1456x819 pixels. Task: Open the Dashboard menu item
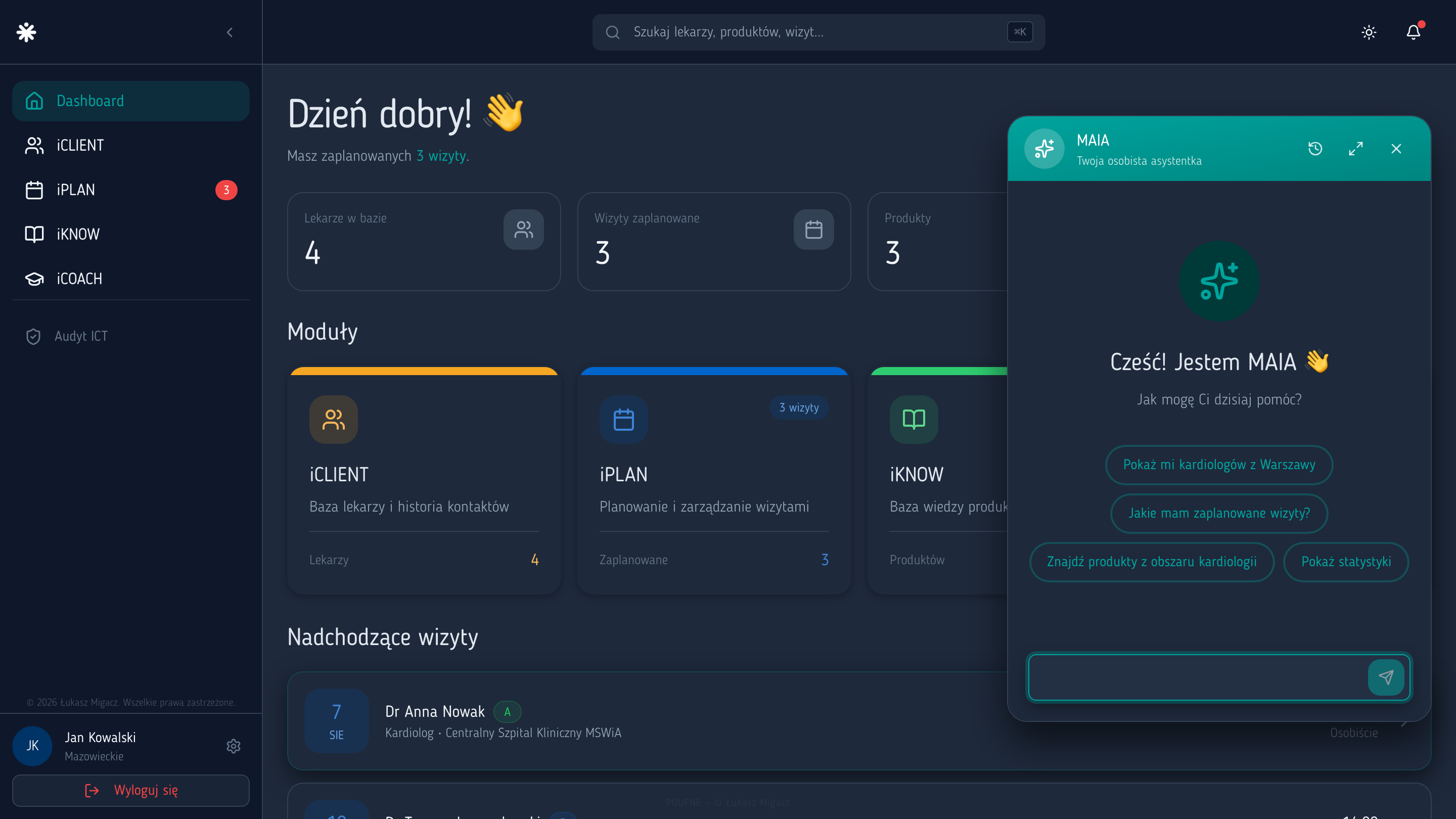click(130, 101)
